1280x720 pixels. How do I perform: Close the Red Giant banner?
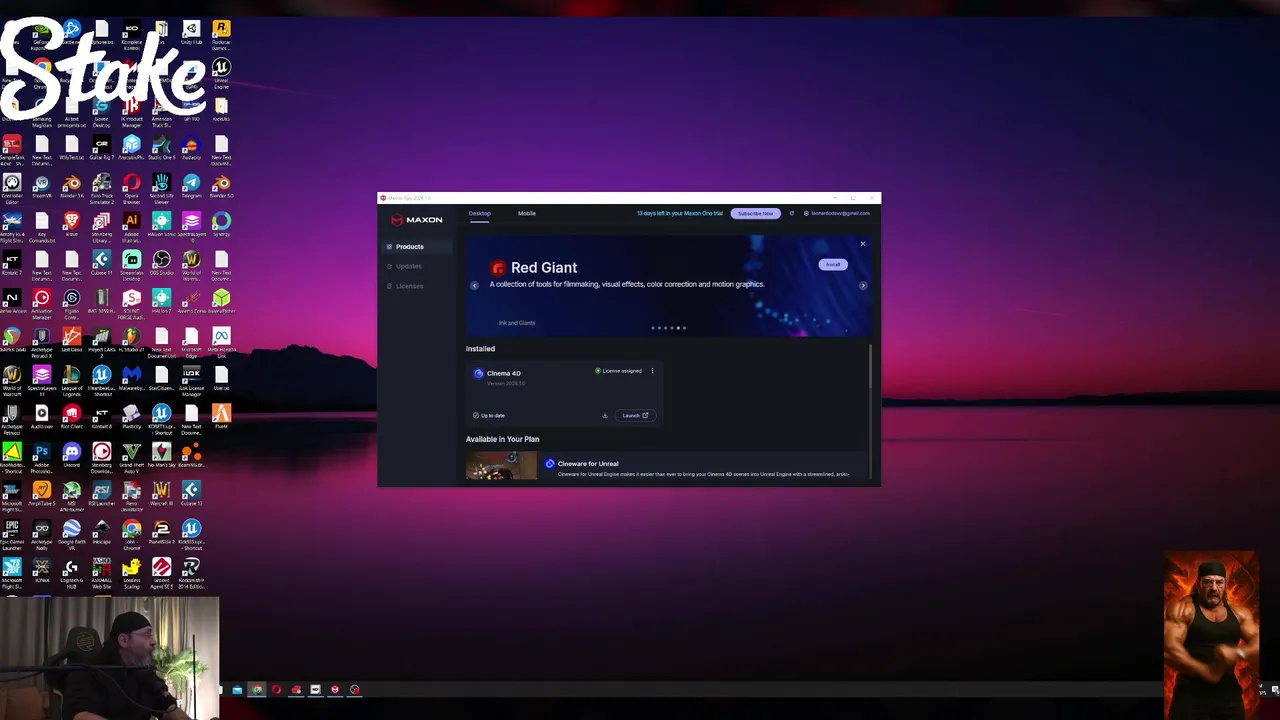(863, 244)
